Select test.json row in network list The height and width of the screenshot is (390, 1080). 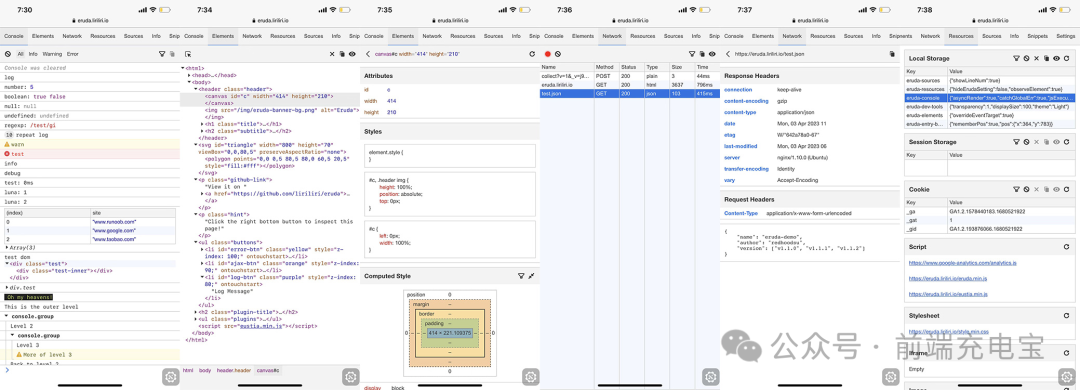pyautogui.click(x=630, y=93)
